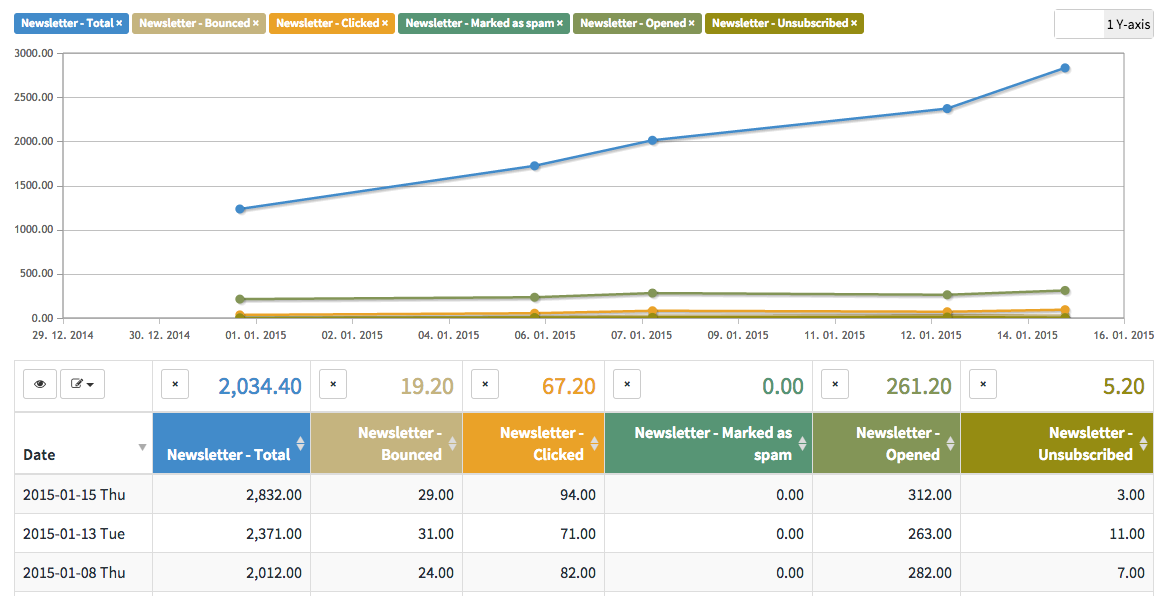Image resolution: width=1162 pixels, height=596 pixels.
Task: Toggle the 1 Y-axis switch
Action: click(1104, 24)
